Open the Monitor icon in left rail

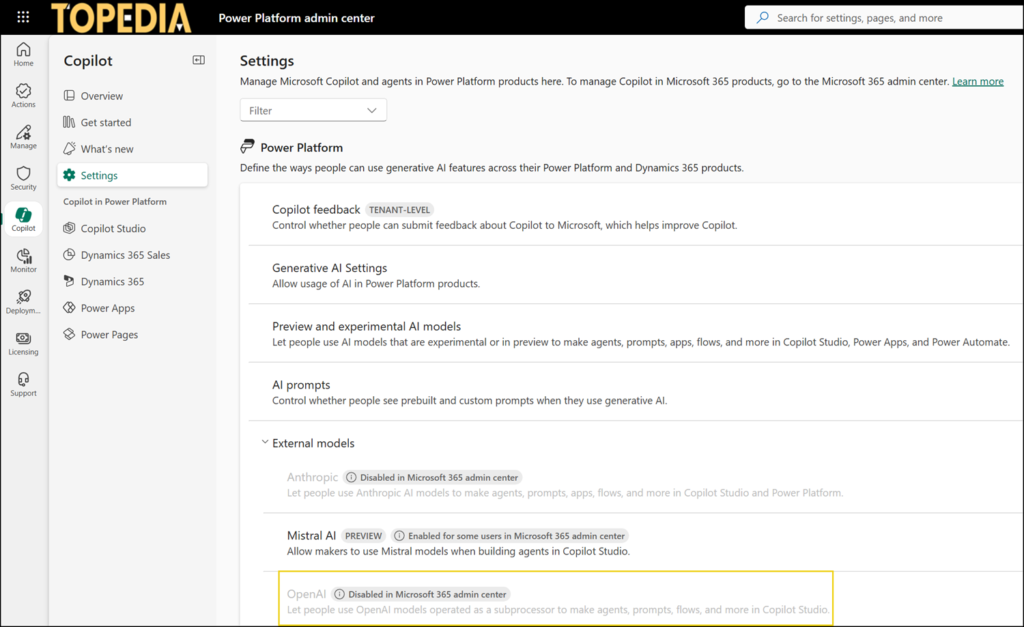[24, 255]
